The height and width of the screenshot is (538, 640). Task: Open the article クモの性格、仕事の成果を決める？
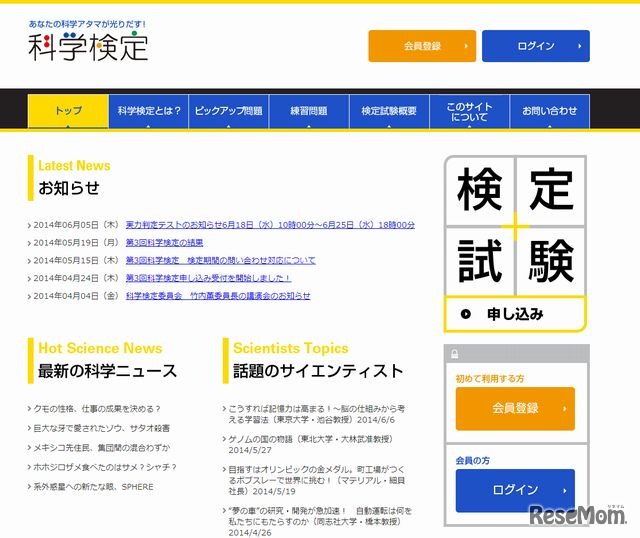[x=97, y=409]
